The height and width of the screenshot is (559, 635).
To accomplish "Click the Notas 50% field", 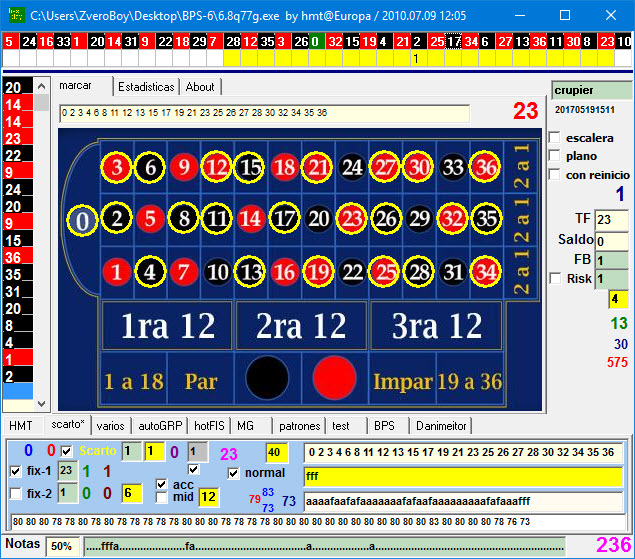I will click(x=63, y=546).
